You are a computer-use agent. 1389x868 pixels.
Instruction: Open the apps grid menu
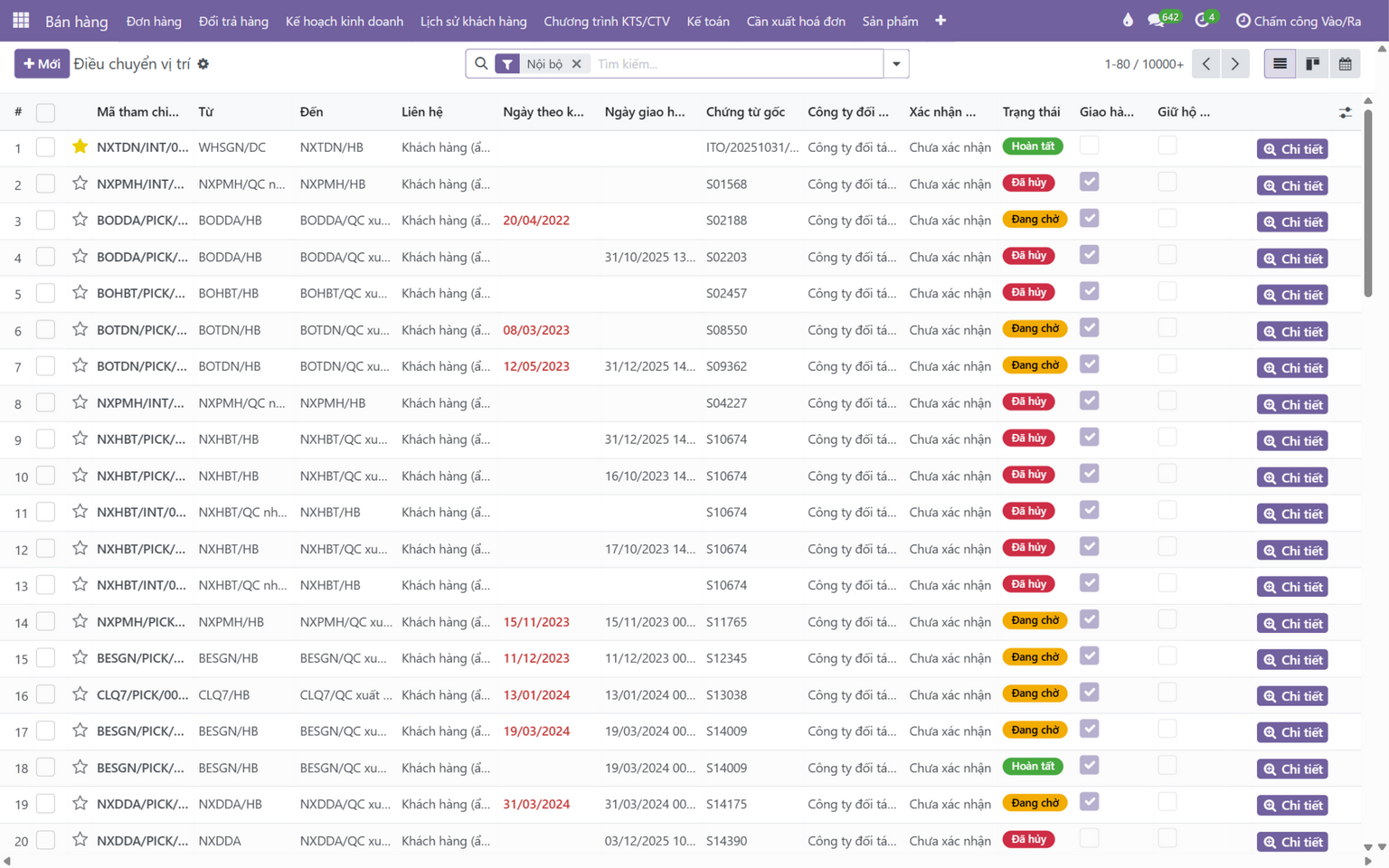coord(21,20)
